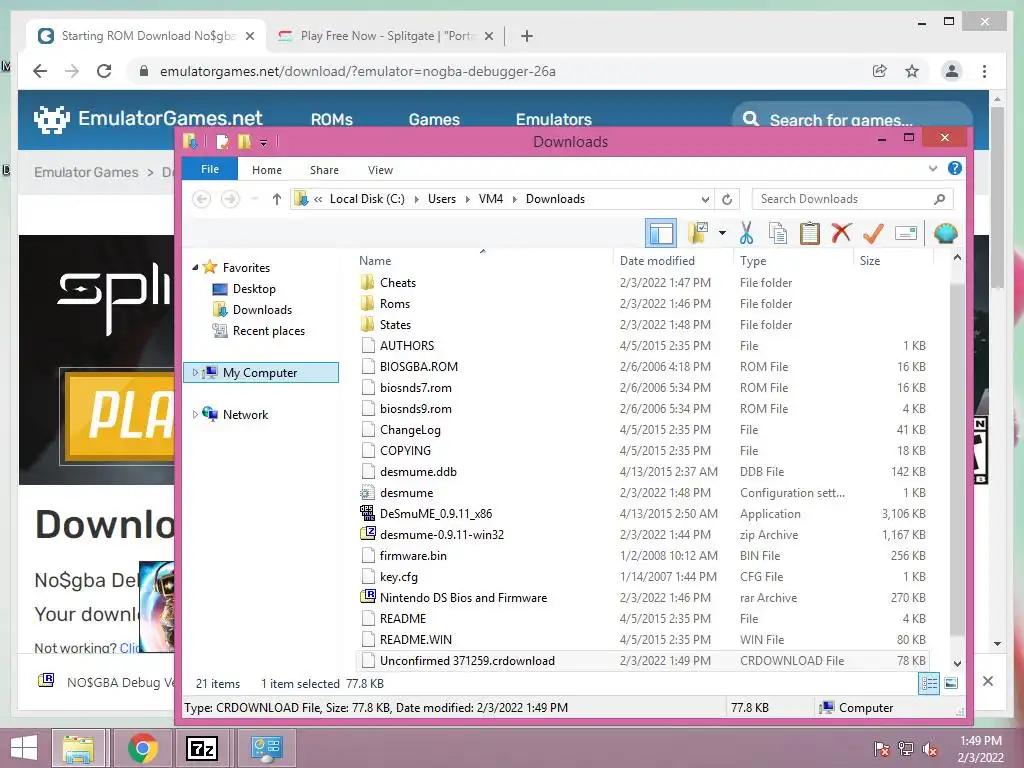Click properties icon in Explorer title bar
Viewport: 1024px width, 768px height.
223,141
